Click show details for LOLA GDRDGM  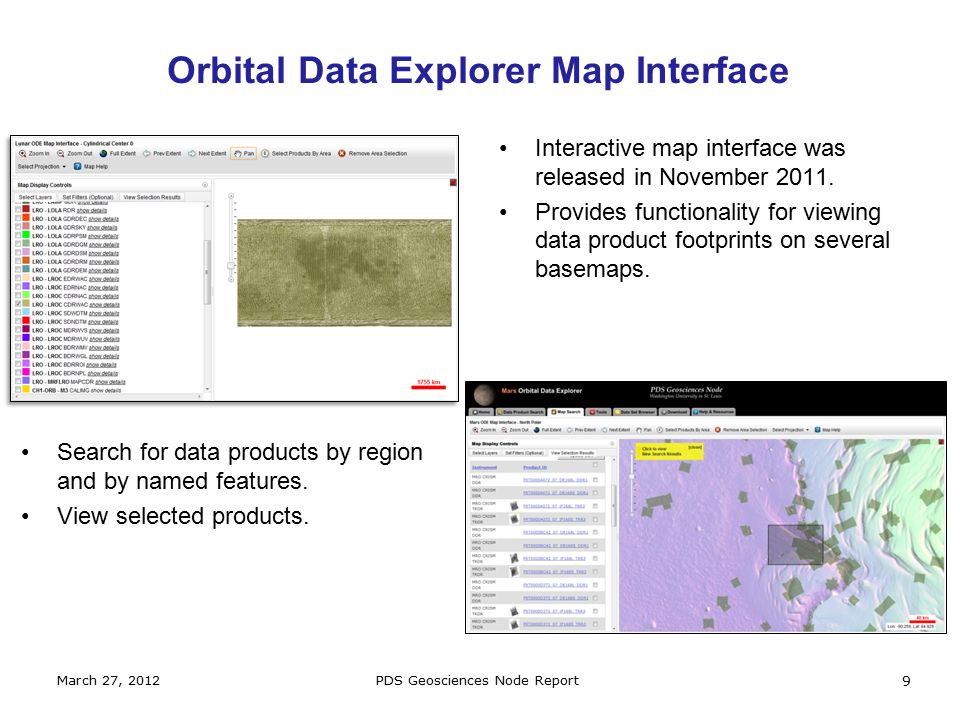(x=103, y=245)
